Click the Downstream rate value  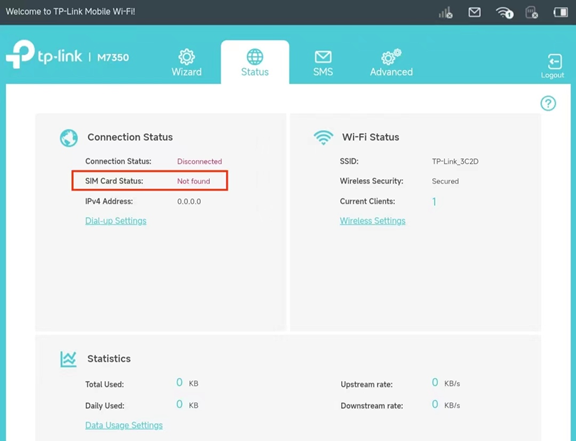pyautogui.click(x=446, y=405)
